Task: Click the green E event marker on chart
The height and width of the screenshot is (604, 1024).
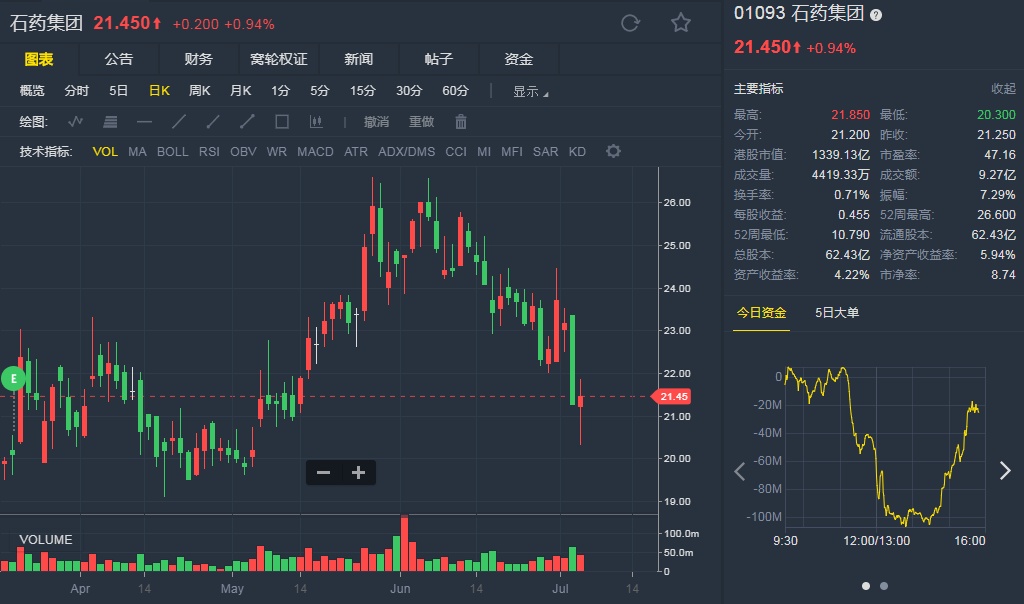Action: (x=13, y=378)
